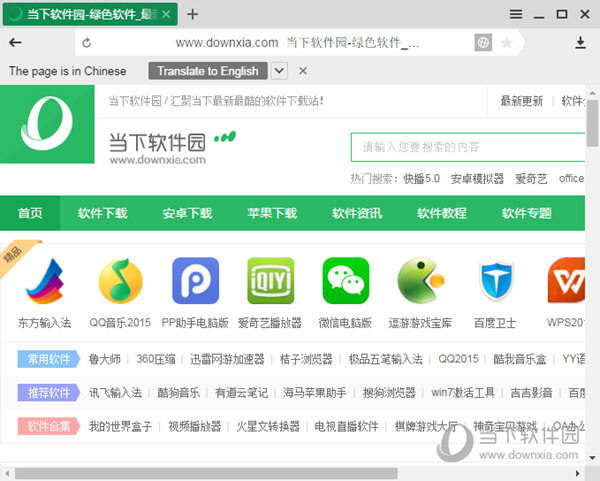This screenshot has width=600, height=481.
Task: Click the vertical scrollbar thumb
Action: pos(592,123)
